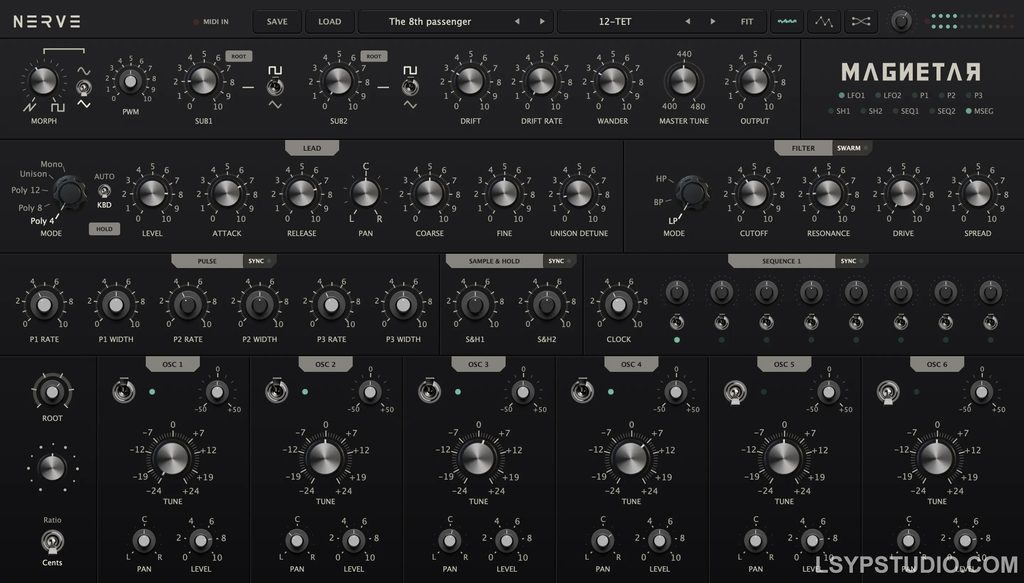Activate the HOLD button
Image resolution: width=1024 pixels, height=583 pixels.
point(104,229)
